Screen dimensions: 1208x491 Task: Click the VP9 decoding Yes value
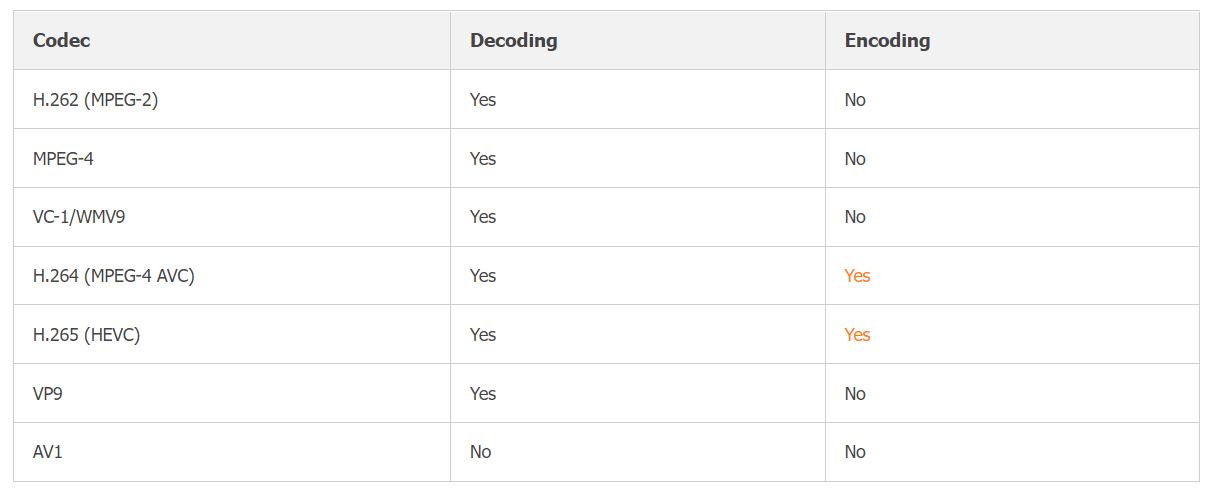point(483,394)
